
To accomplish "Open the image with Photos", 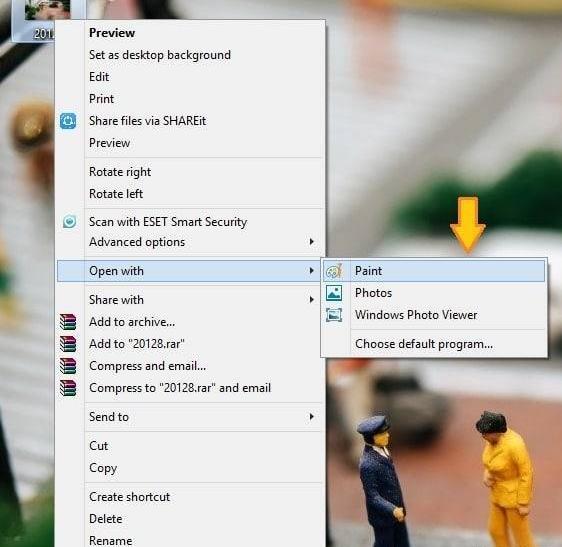I will click(x=434, y=293).
